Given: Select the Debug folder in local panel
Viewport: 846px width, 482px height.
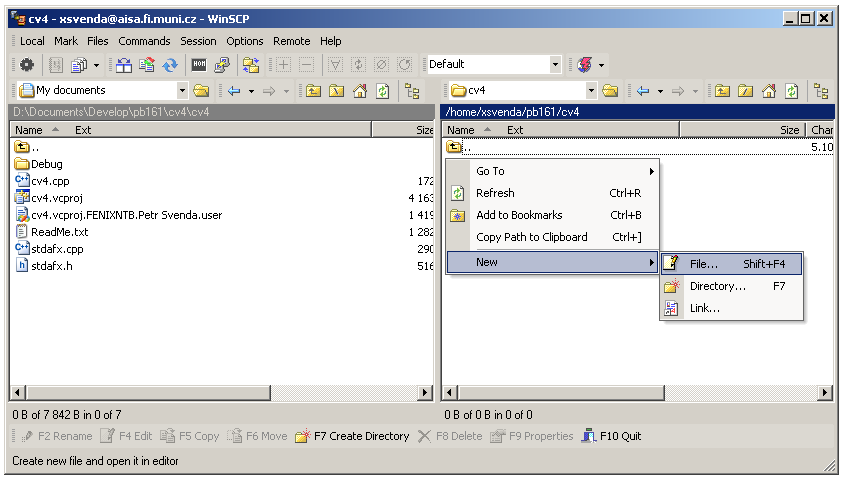Looking at the screenshot, I should (39, 164).
